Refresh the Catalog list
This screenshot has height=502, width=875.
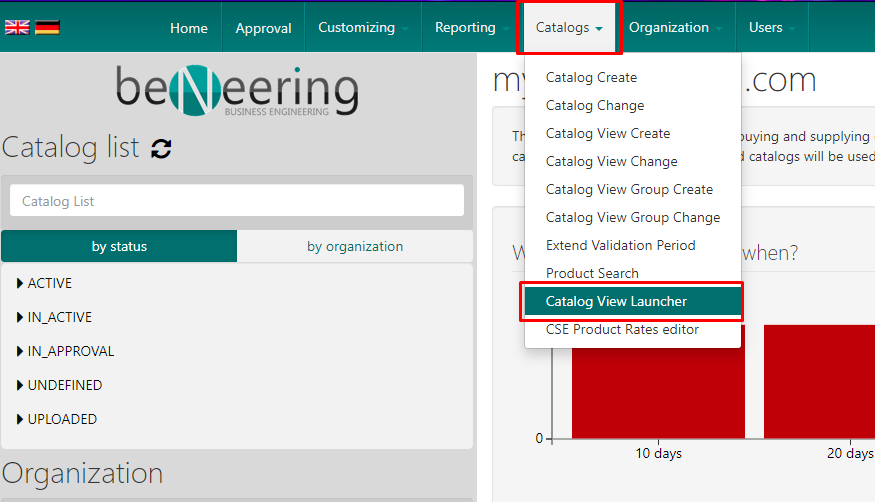161,149
